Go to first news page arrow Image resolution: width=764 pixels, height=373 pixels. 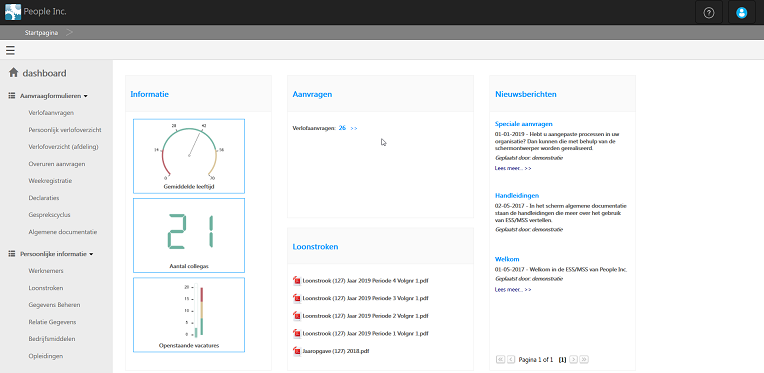click(x=500, y=359)
